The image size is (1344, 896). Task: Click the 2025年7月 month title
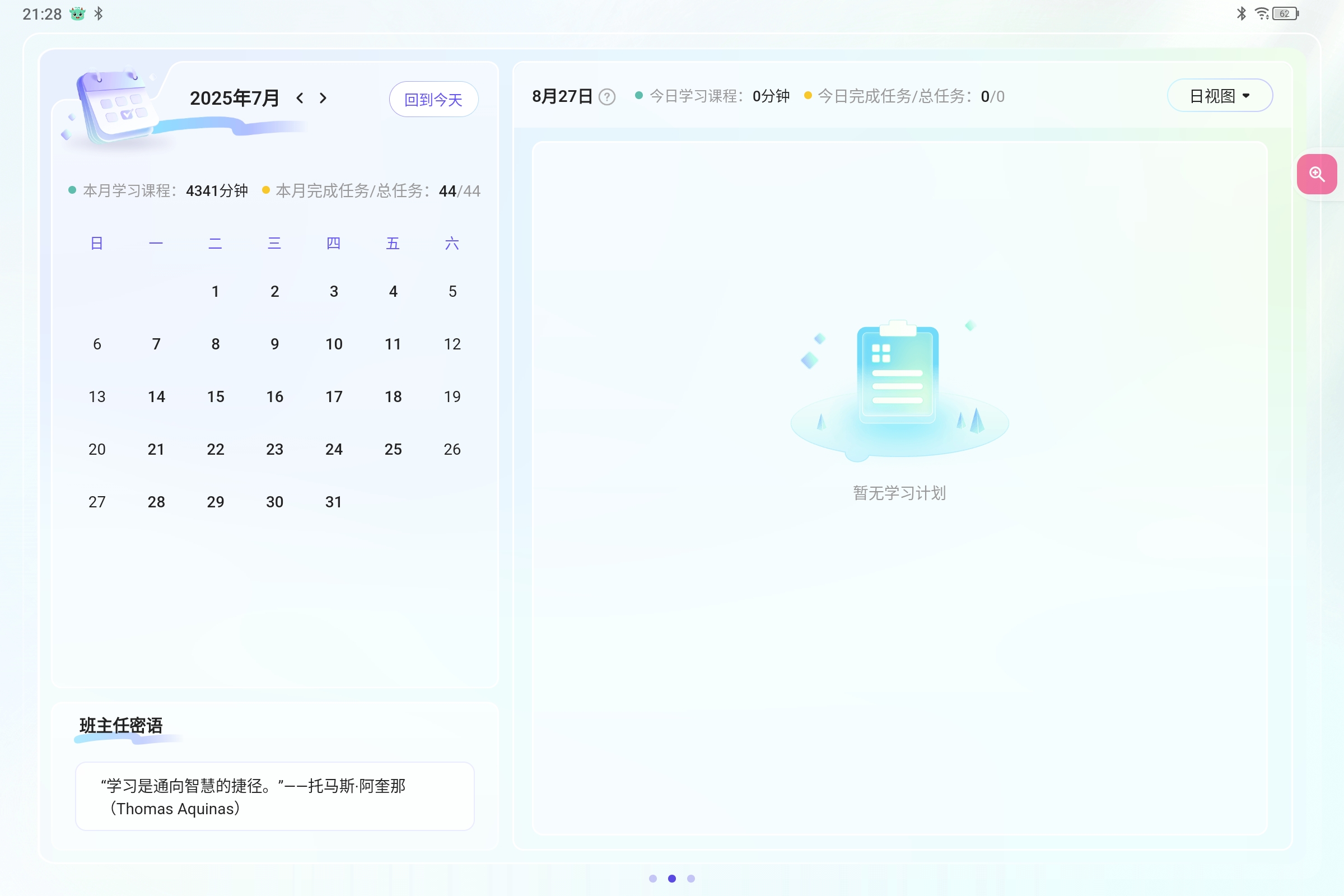pyautogui.click(x=234, y=99)
